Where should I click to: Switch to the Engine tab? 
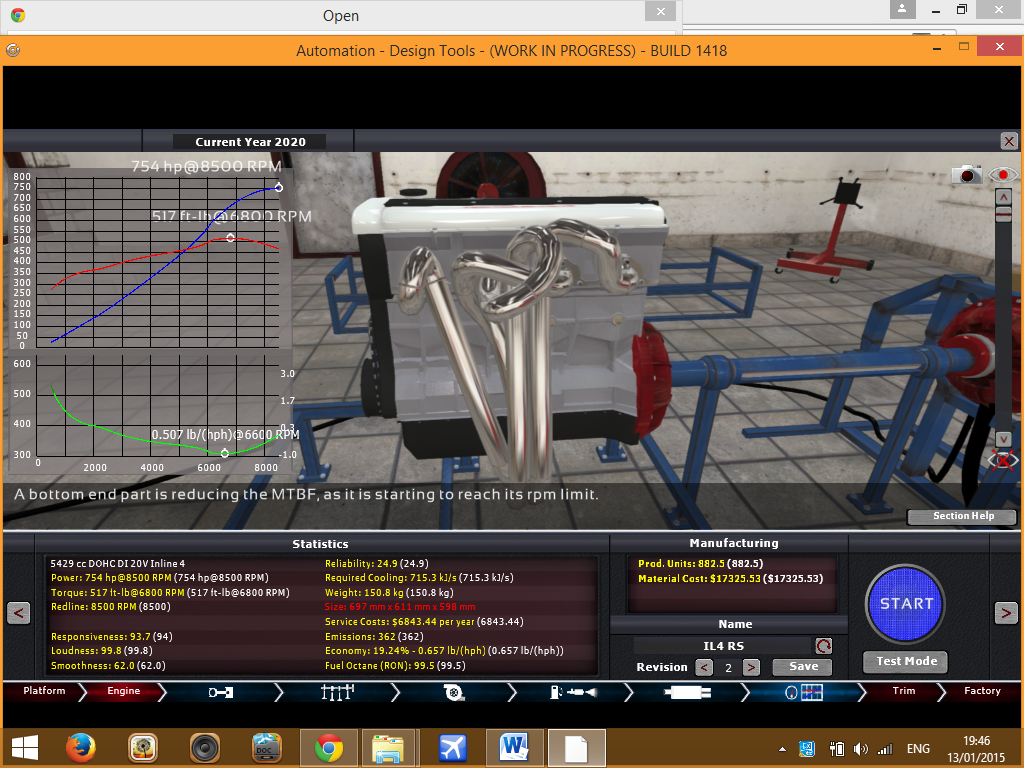123,691
